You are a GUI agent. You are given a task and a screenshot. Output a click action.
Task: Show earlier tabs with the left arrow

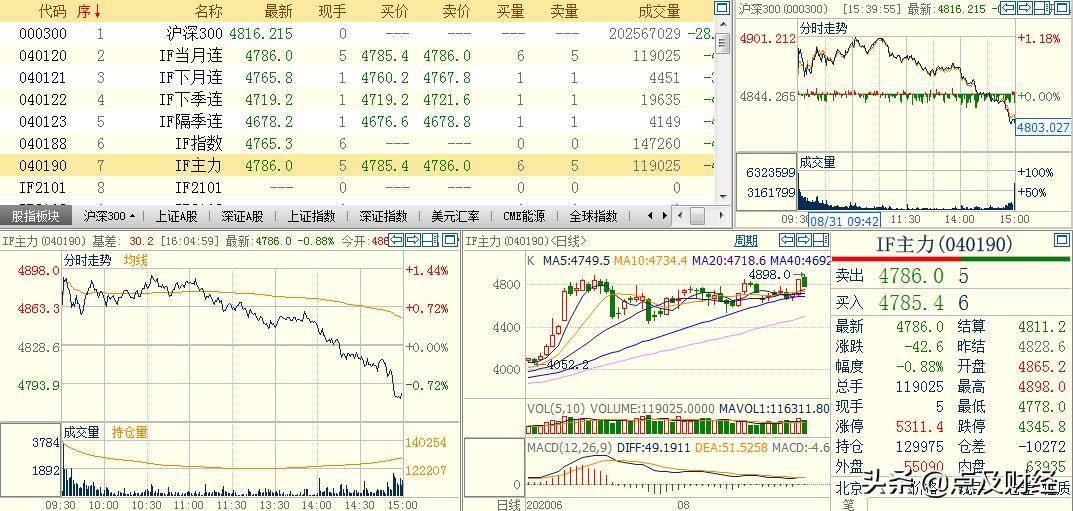(649, 216)
